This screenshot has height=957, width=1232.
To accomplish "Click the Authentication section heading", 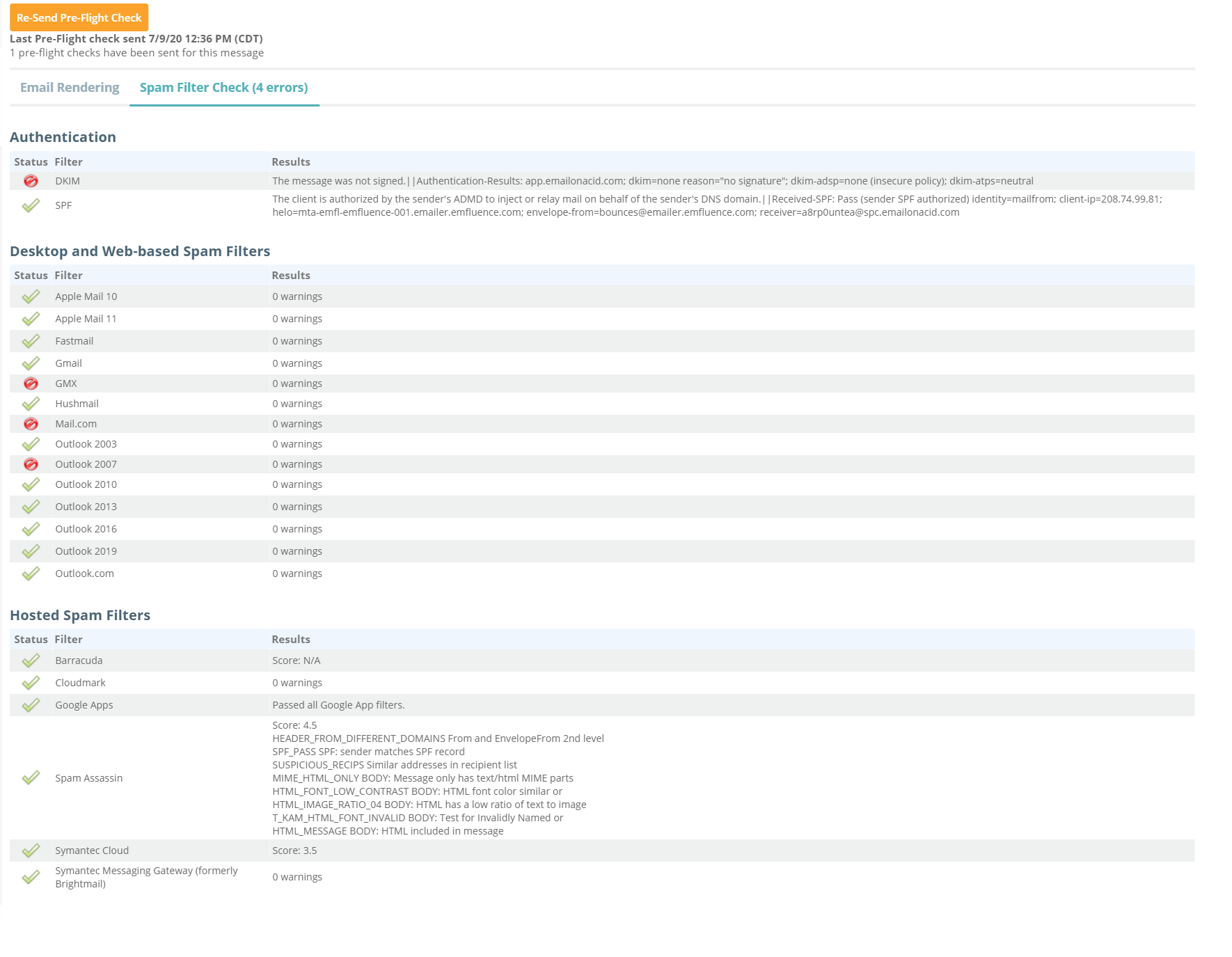I will coord(63,137).
